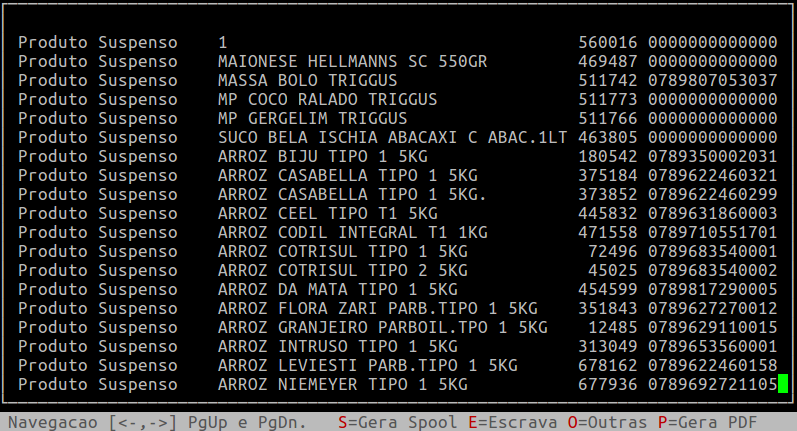
Task: Click the MP COCO RALADO TRIGGUS entry
Action: tap(327, 99)
